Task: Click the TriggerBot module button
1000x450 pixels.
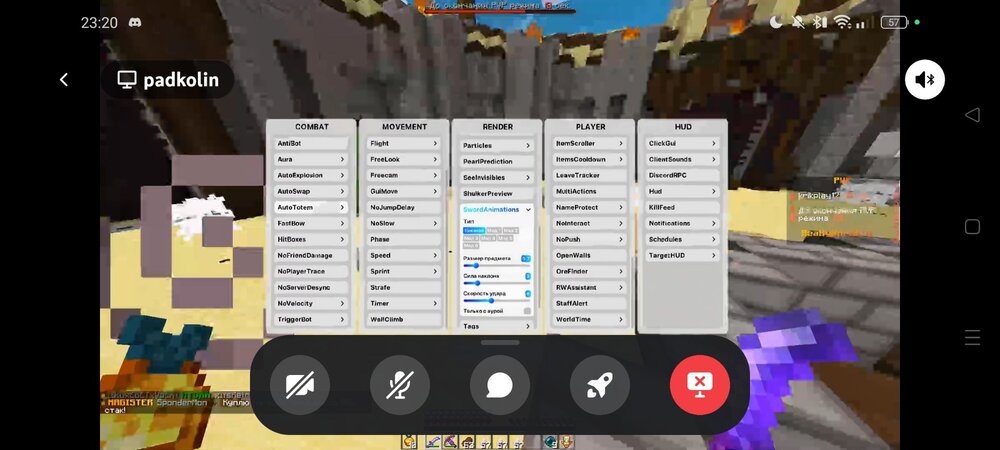Action: pyautogui.click(x=312, y=319)
